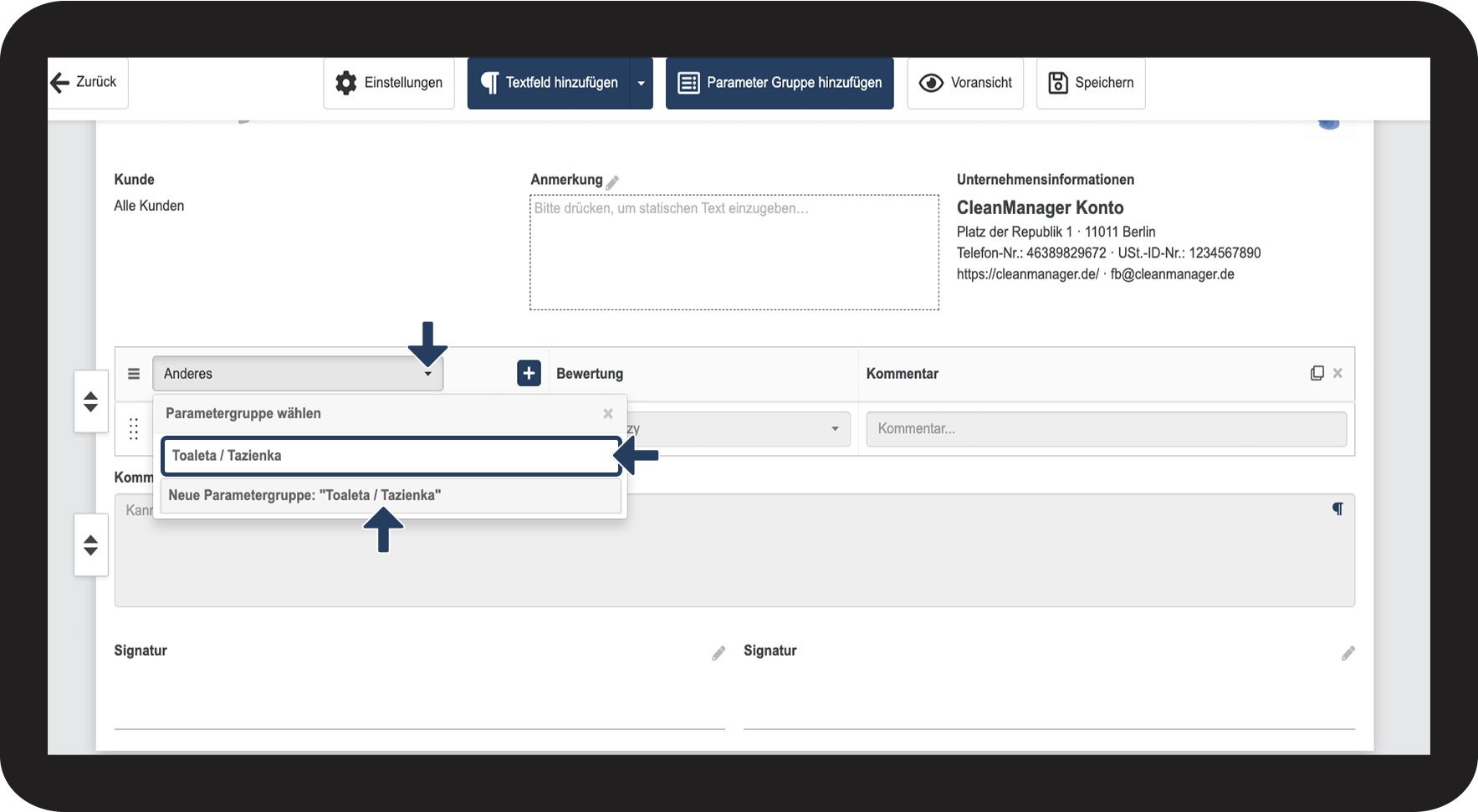
Task: Click Parameter Gruppe hinzufügen button
Action: coord(780,83)
